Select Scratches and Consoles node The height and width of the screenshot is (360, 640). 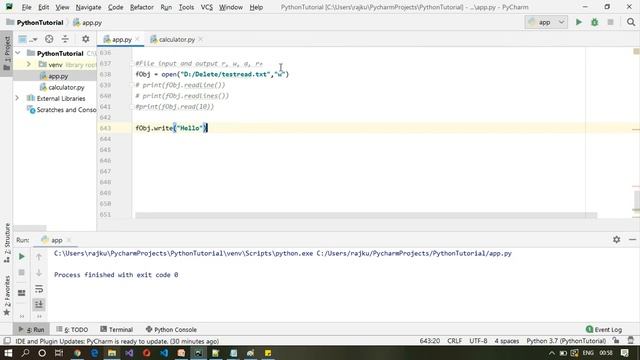[61, 110]
